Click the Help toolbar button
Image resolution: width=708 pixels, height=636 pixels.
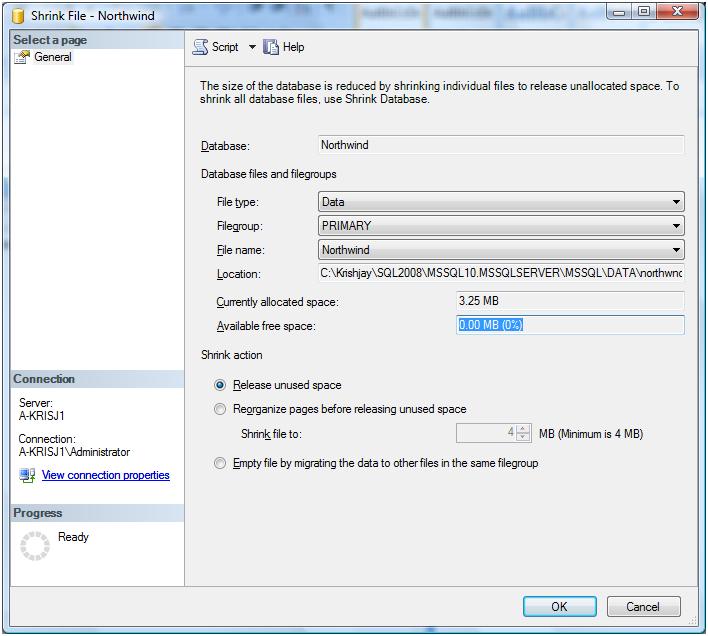click(284, 47)
